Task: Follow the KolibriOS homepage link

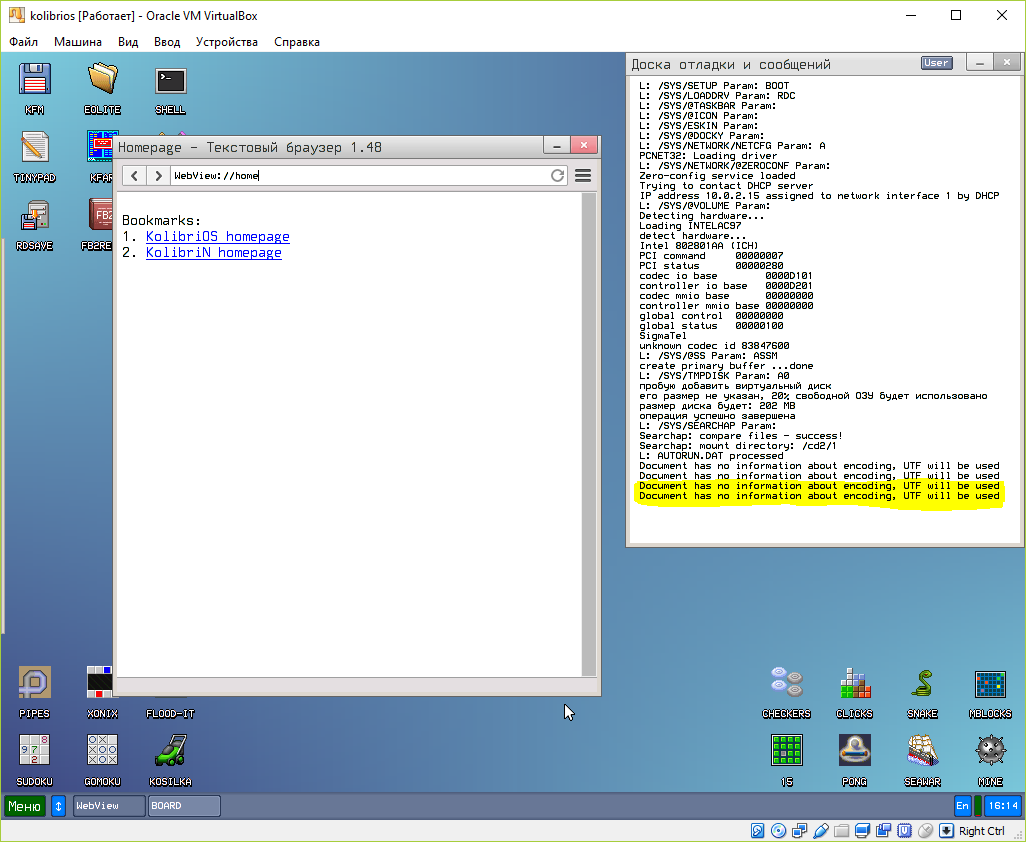Action: coord(217,237)
